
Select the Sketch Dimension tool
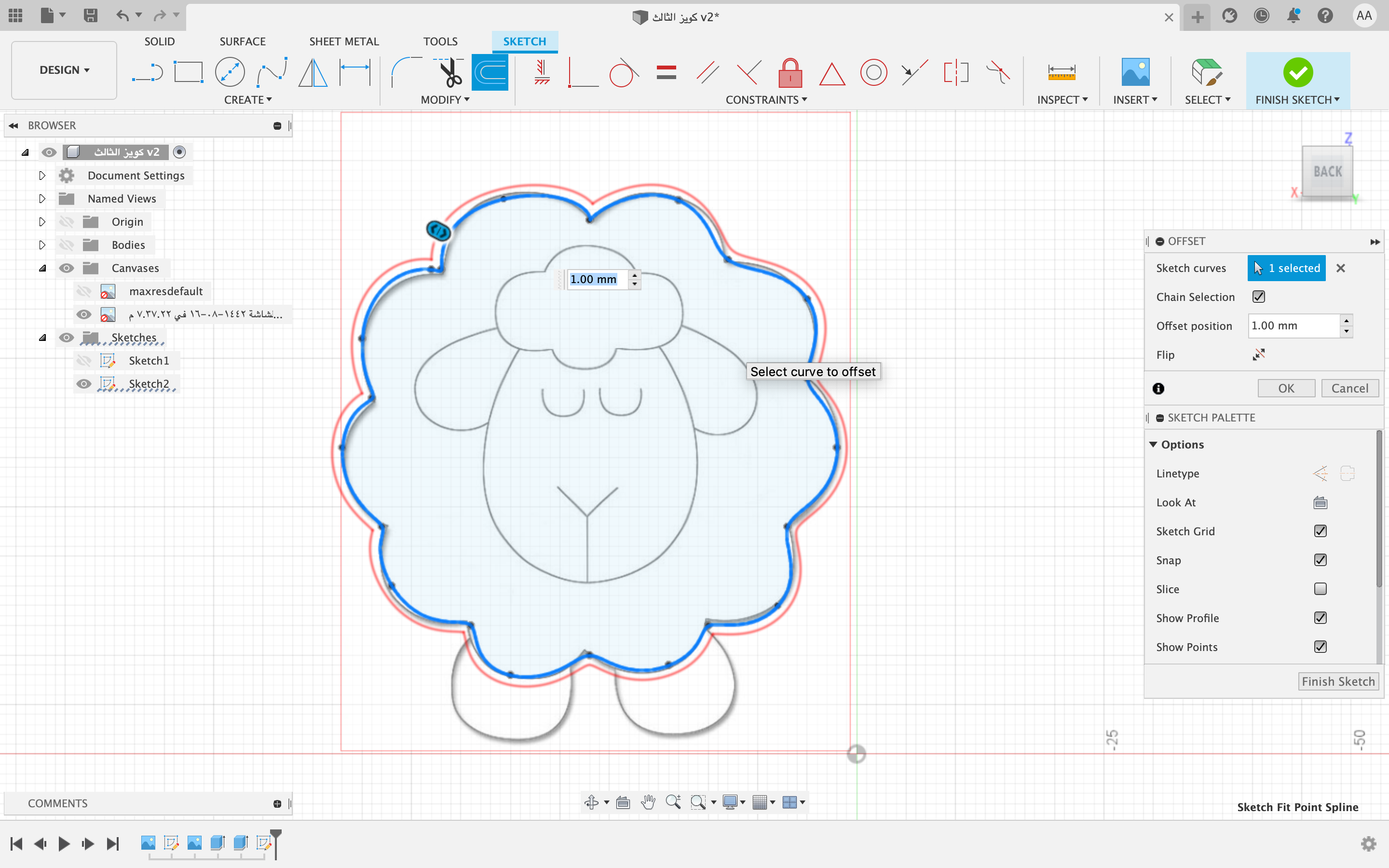354,73
